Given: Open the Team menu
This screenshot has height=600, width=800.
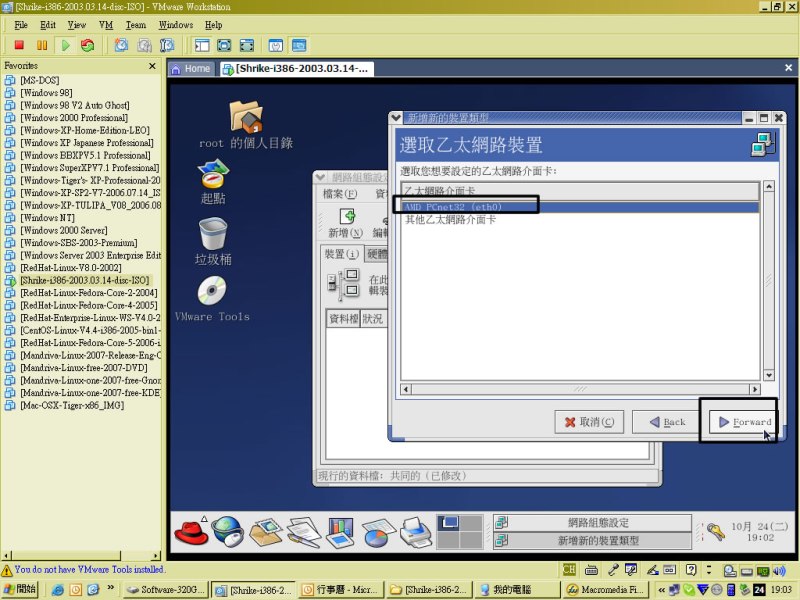Looking at the screenshot, I should pos(136,25).
